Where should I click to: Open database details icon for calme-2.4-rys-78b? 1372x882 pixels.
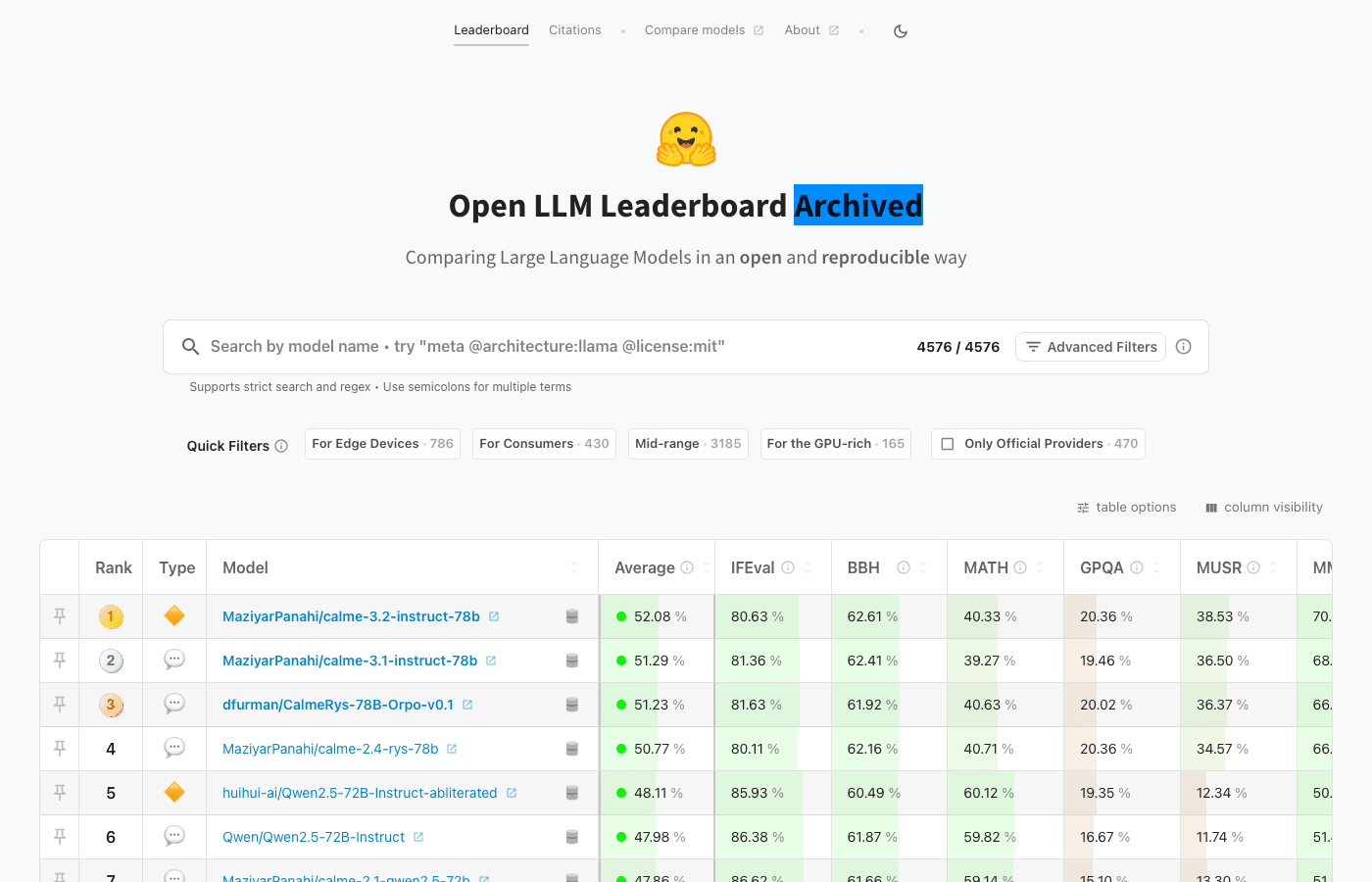pyautogui.click(x=572, y=749)
